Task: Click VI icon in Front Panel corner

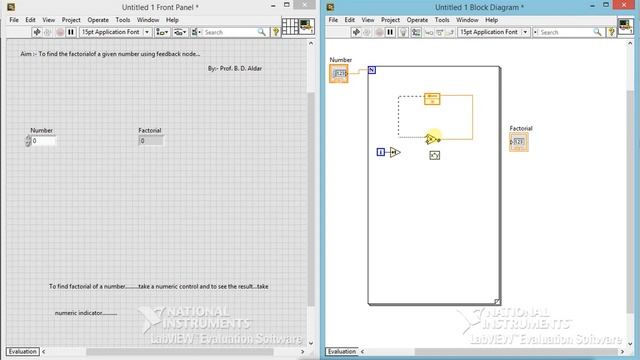Action: 307,27
